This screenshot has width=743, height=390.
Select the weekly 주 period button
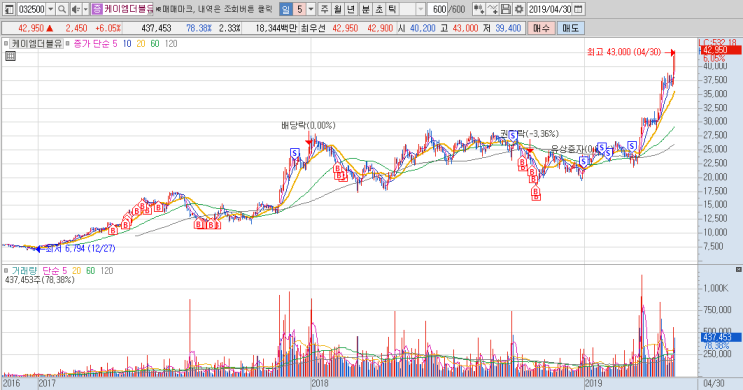325,9
